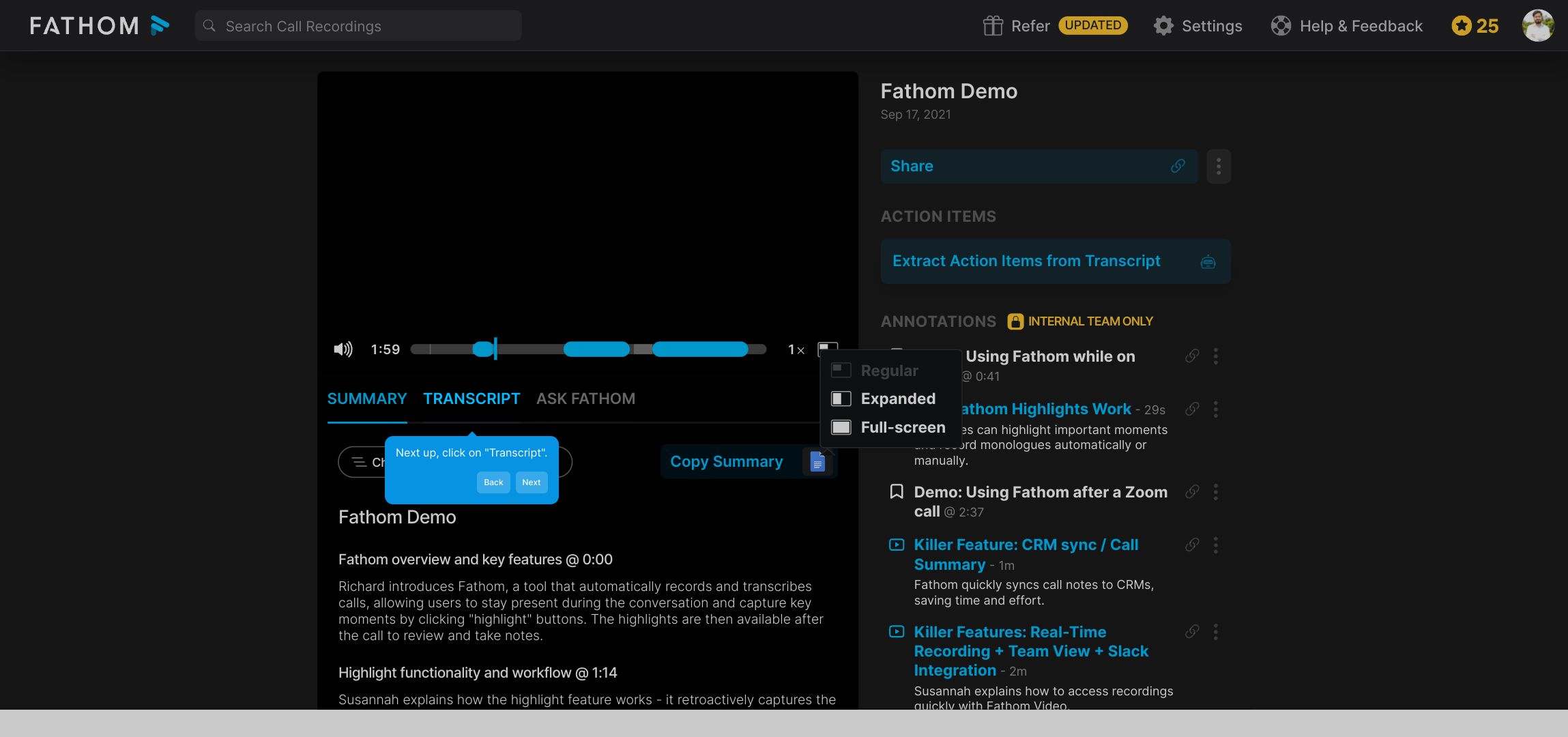Click Extract Action Items from Transcript
This screenshot has width=1568, height=737.
[1056, 261]
